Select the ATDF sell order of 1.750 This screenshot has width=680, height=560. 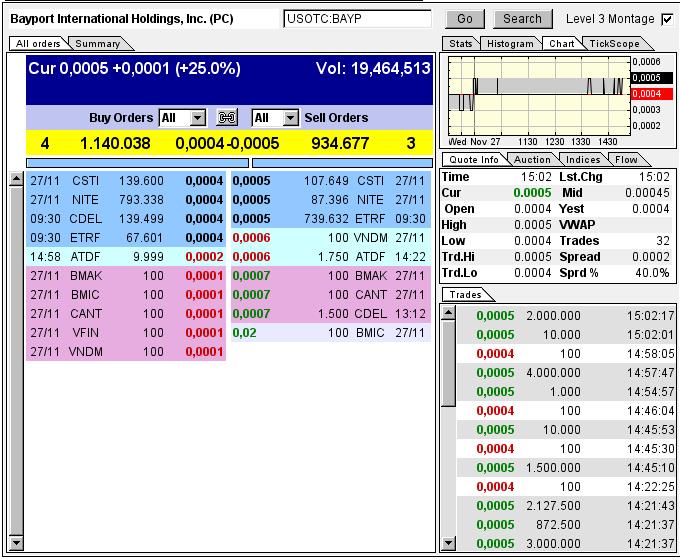coord(331,257)
